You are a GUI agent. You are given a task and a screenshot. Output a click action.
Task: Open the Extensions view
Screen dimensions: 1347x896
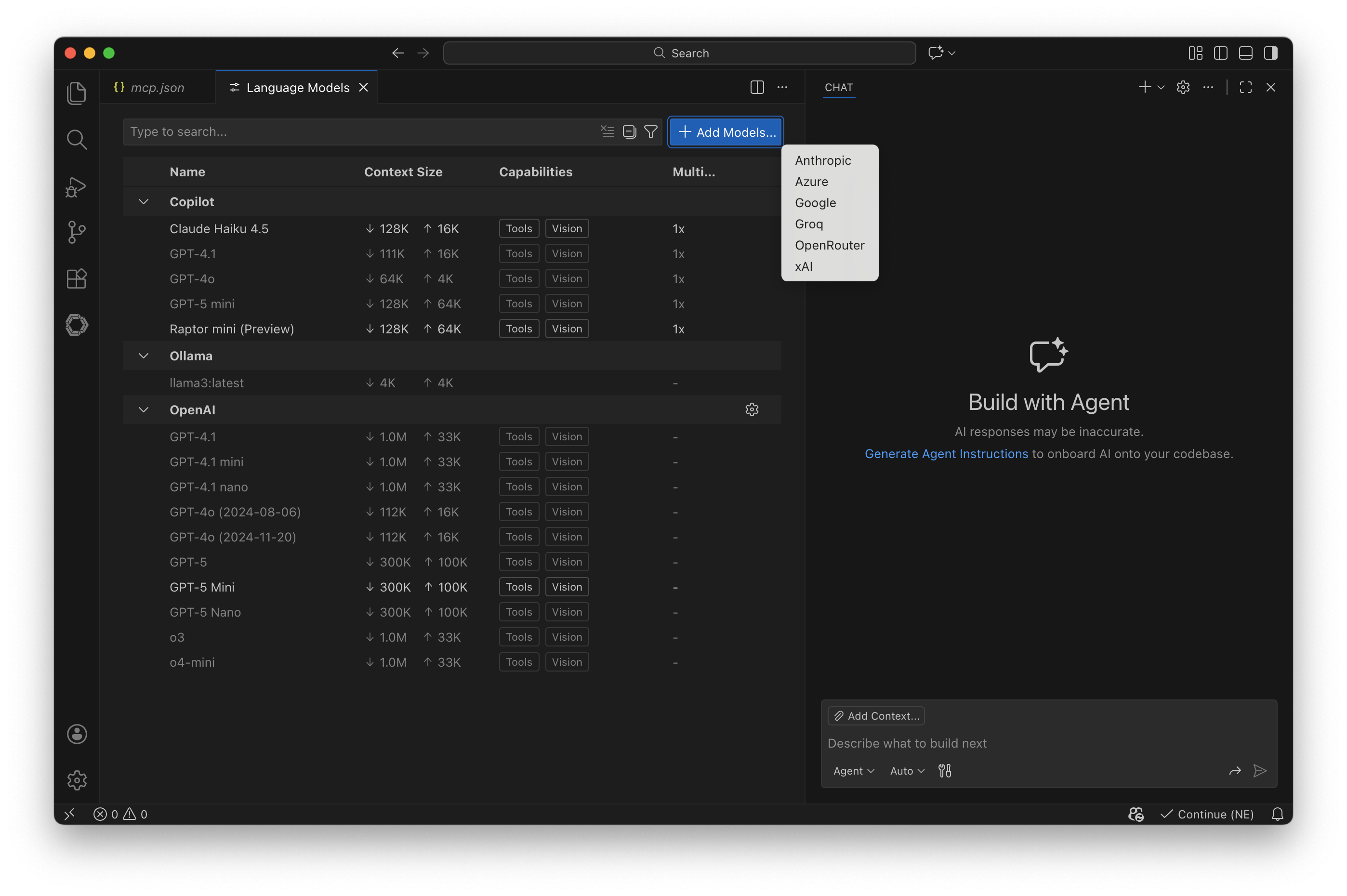click(77, 279)
